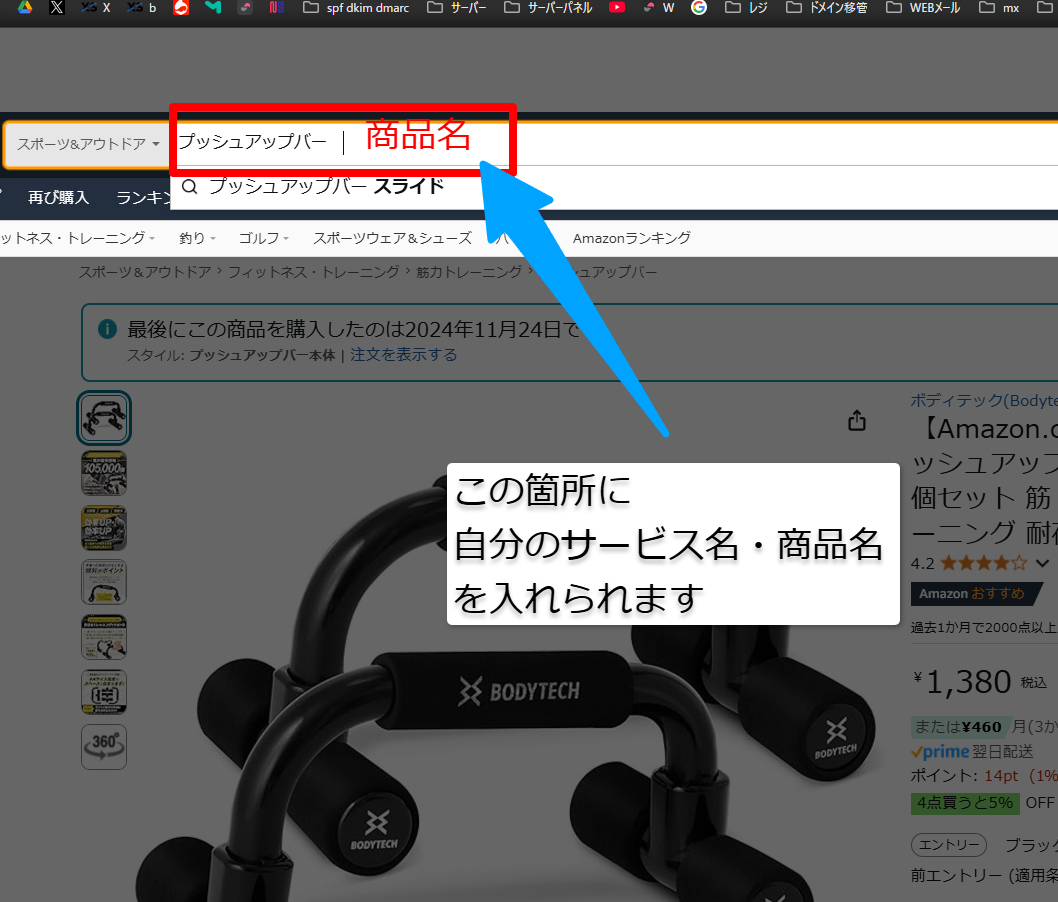The height and width of the screenshot is (902, 1058).
Task: Open the teal M-shaped bookmark icon
Action: tap(213, 7)
